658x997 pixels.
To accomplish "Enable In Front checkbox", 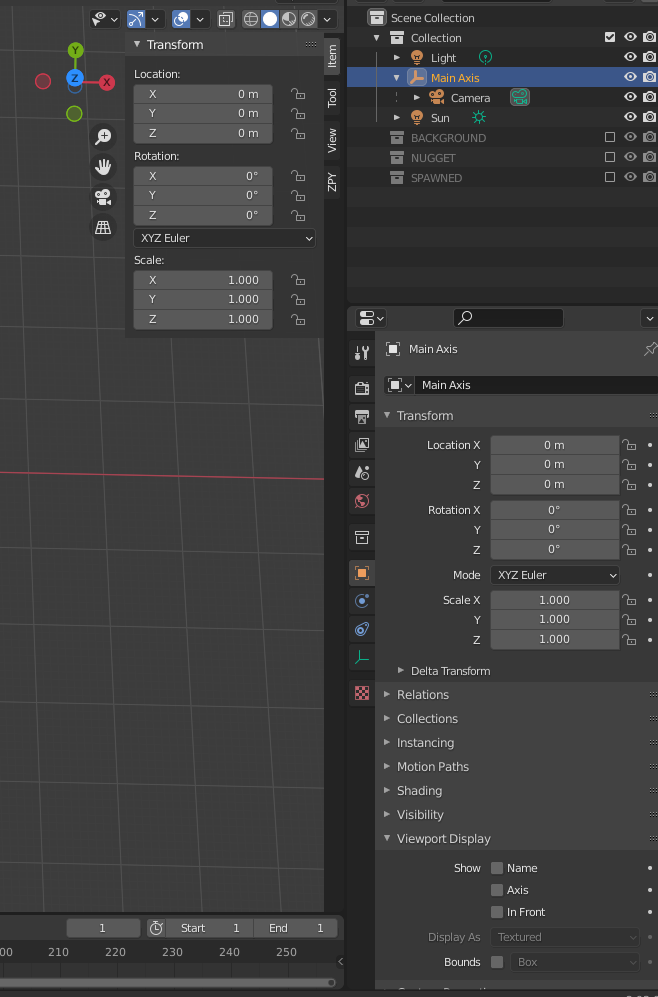I will click(497, 912).
